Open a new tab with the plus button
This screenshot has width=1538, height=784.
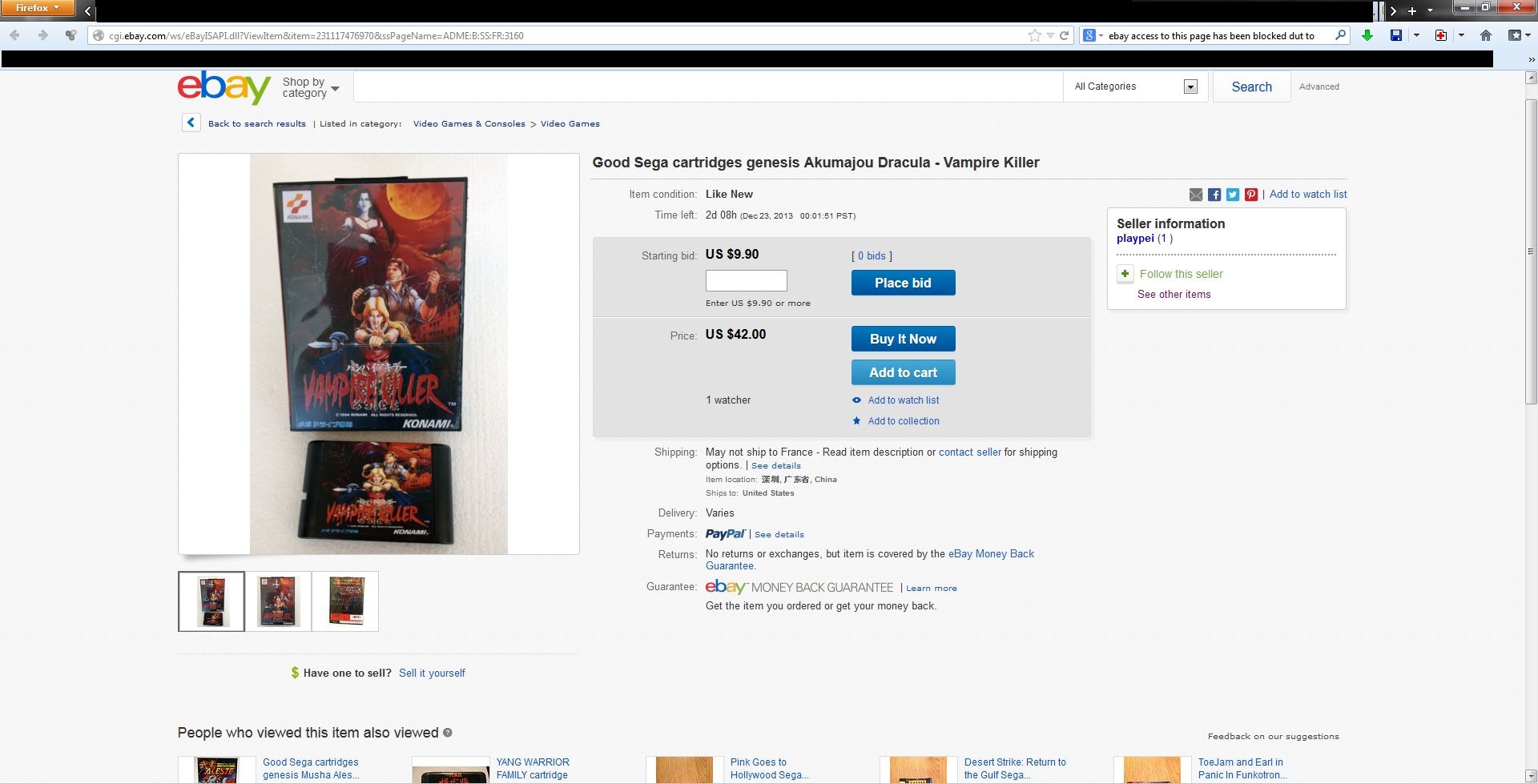click(1412, 10)
